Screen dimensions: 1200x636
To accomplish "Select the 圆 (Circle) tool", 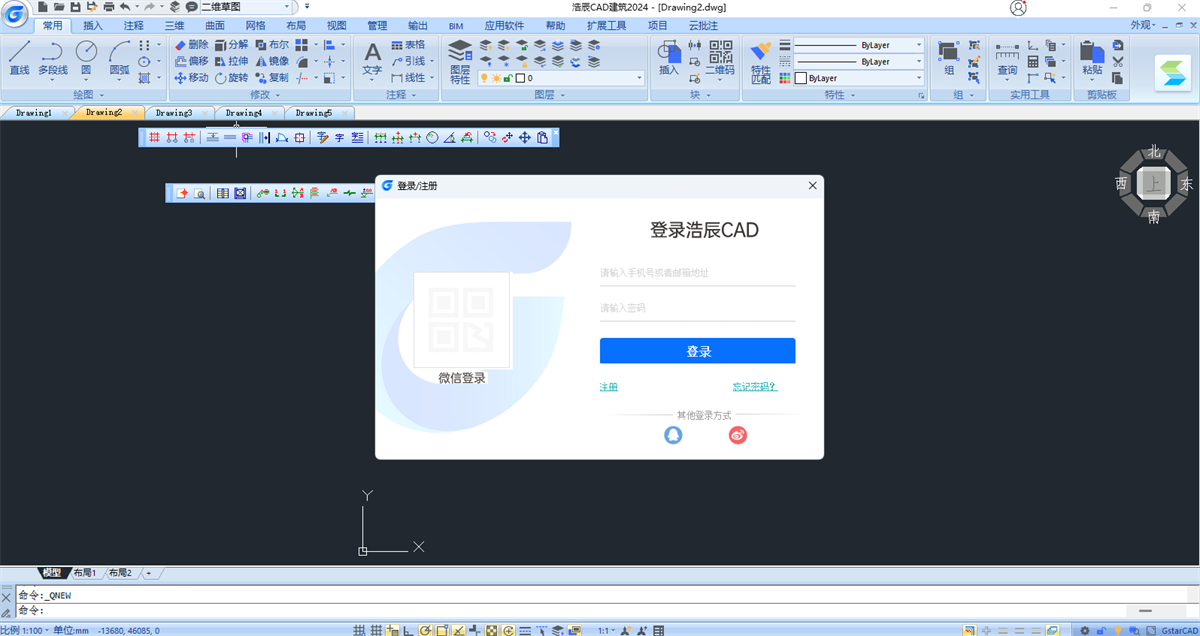I will point(86,58).
